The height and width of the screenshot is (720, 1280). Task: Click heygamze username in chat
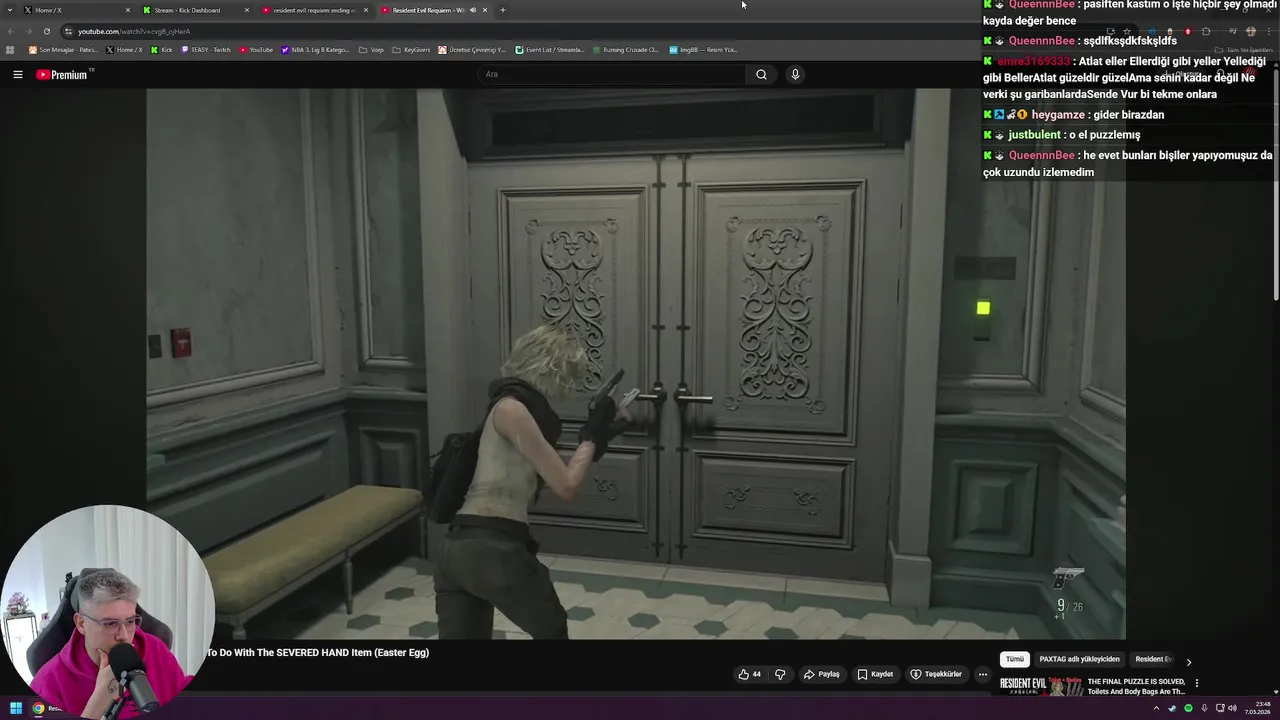click(x=1058, y=115)
